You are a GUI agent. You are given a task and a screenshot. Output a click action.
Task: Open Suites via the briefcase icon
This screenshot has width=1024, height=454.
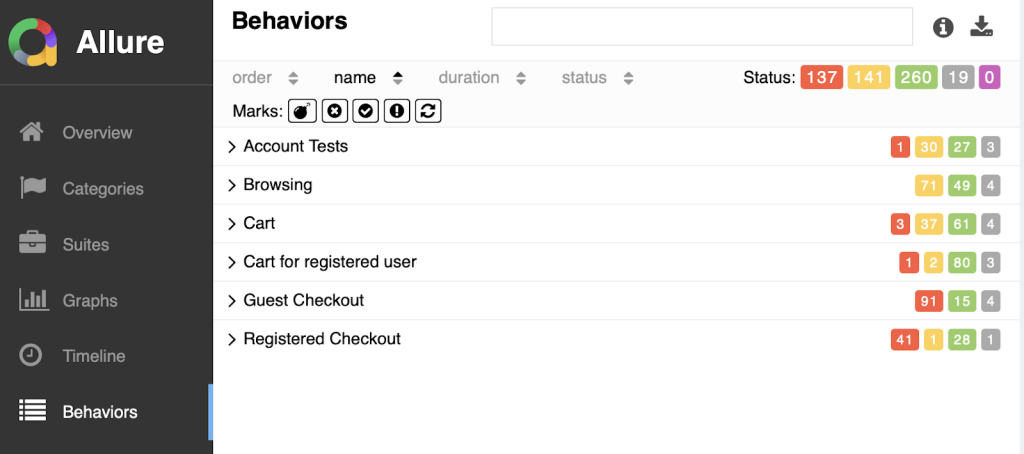(33, 244)
